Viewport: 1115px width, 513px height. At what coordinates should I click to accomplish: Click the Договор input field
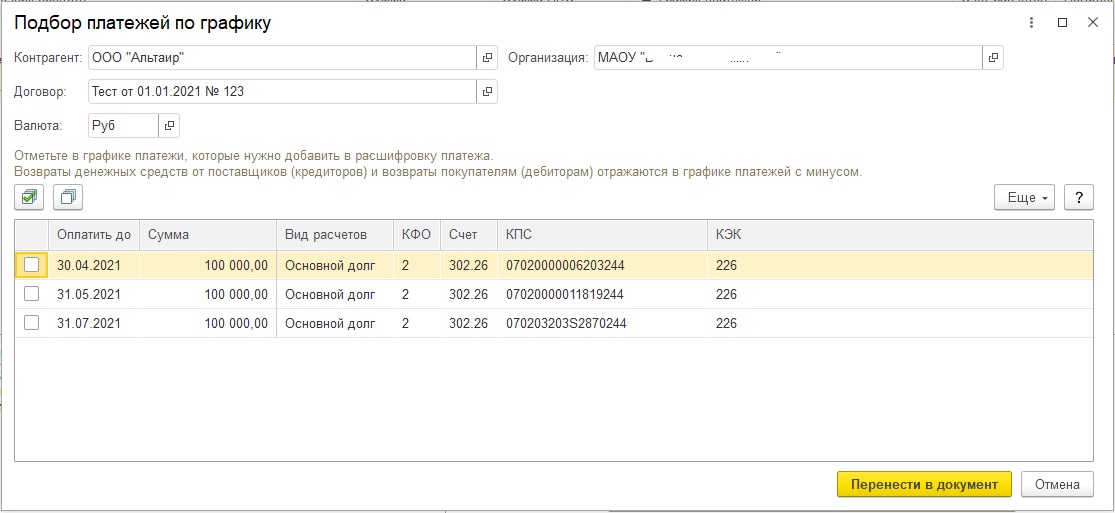(x=280, y=92)
